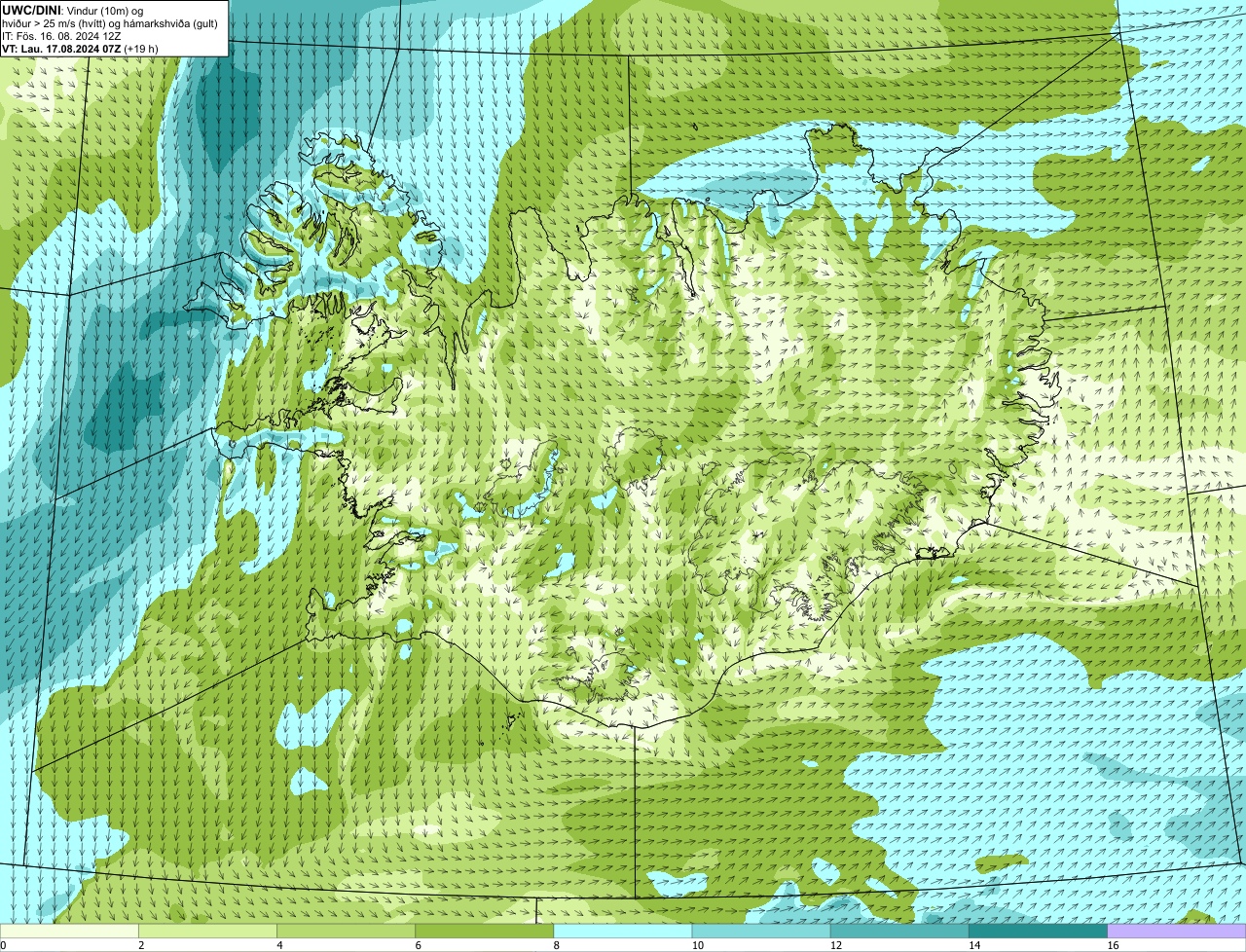Click the legend scale label '4'
1246x952 pixels.
click(279, 945)
